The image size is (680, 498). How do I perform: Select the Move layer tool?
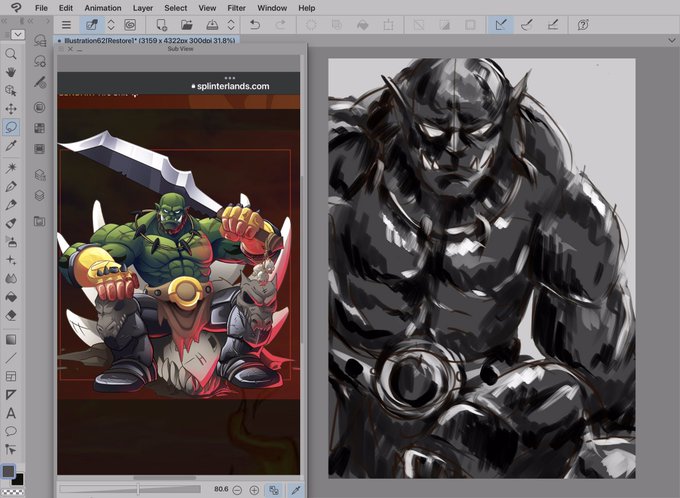click(x=11, y=109)
